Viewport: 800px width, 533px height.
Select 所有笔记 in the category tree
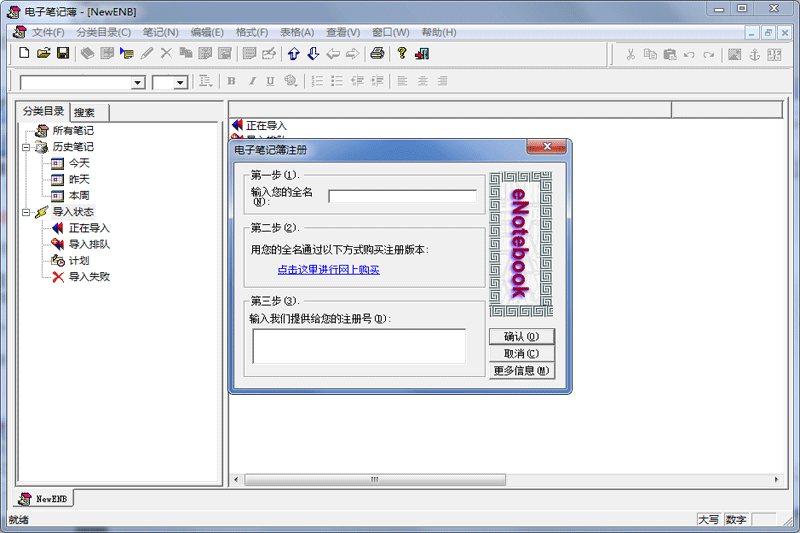[73, 131]
